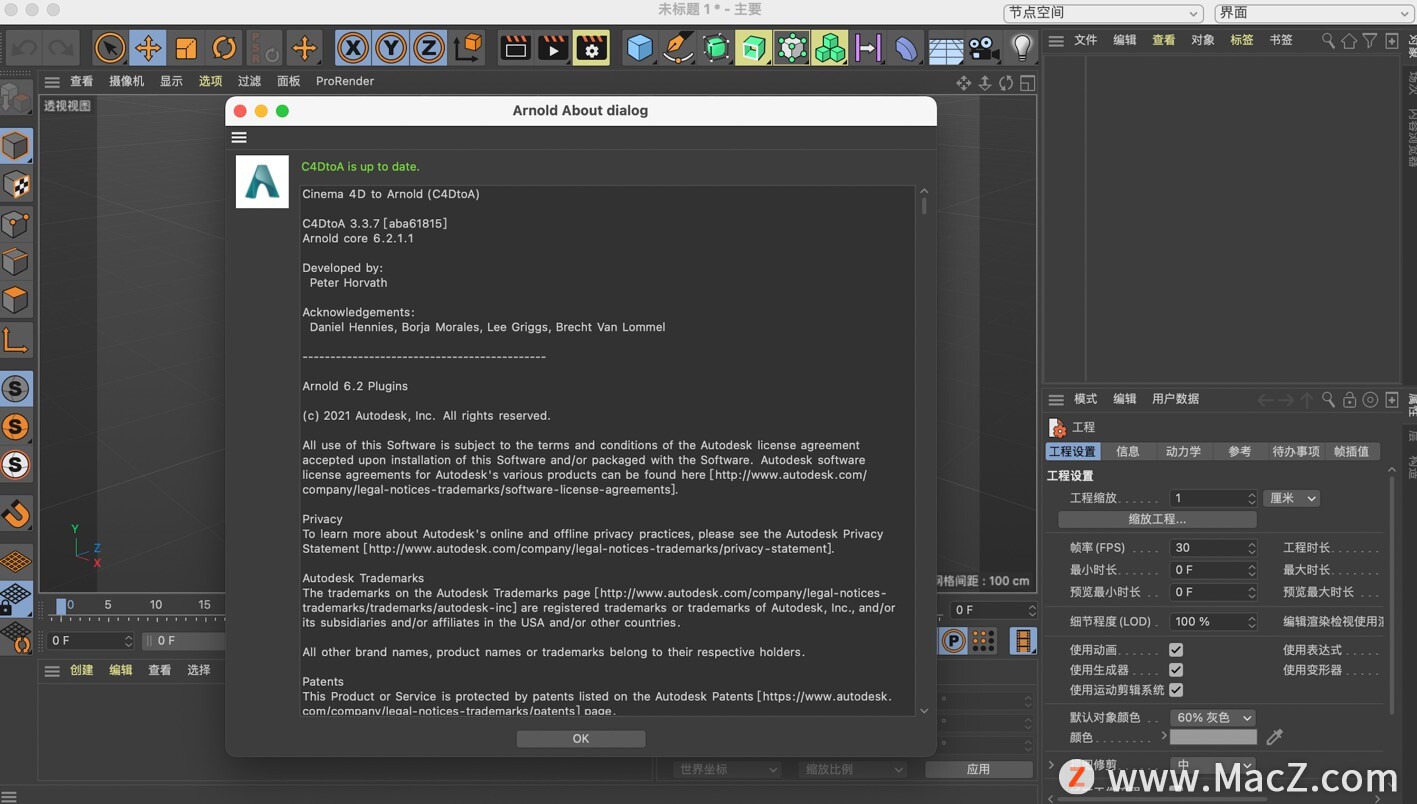The height and width of the screenshot is (804, 1417).
Task: Uncheck the 使用生成器 checkbox
Action: (1176, 670)
